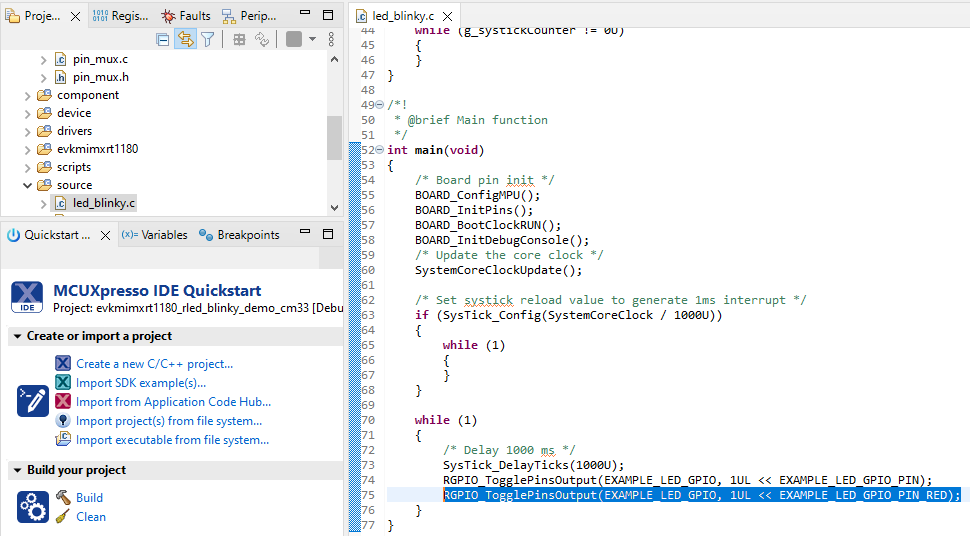Screen dimensions: 970x536
Task: Click Create a new C/C++ project link
Action: [x=154, y=364]
